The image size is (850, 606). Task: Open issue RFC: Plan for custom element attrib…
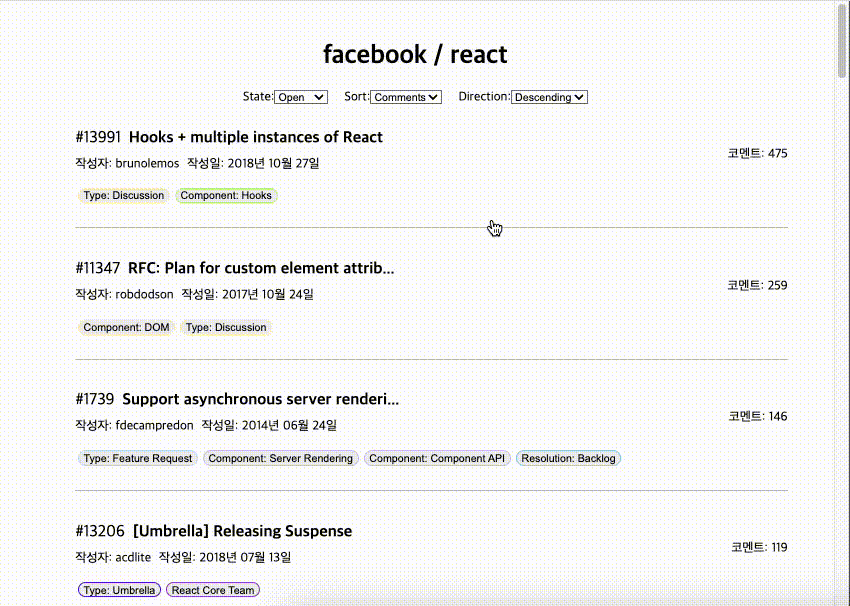[261, 268]
